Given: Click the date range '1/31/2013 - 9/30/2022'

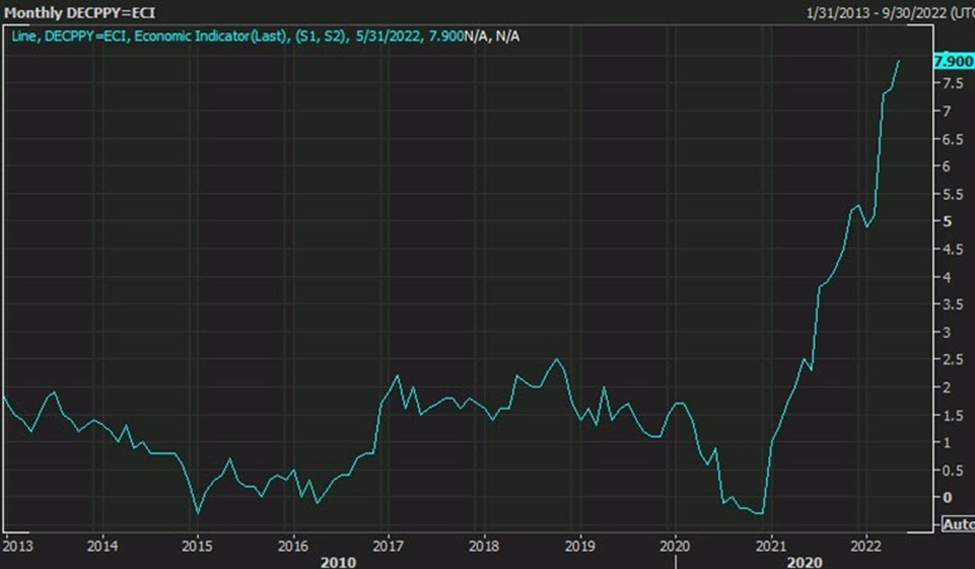Looking at the screenshot, I should [x=876, y=13].
